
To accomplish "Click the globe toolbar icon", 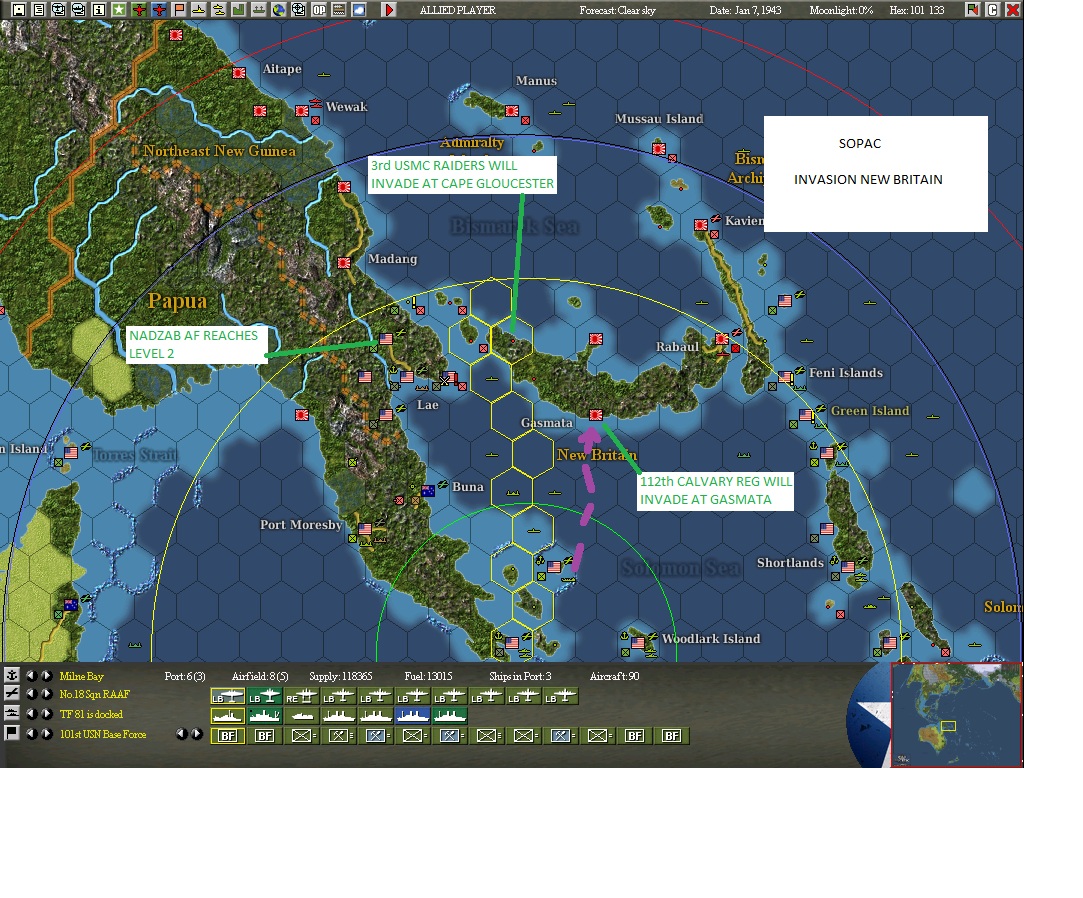I will tap(279, 10).
